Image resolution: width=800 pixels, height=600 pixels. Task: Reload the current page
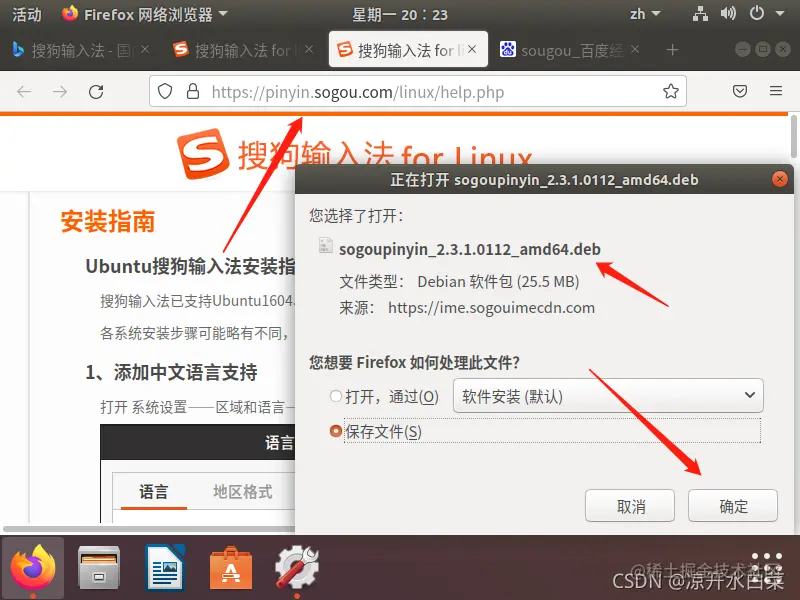point(96,92)
